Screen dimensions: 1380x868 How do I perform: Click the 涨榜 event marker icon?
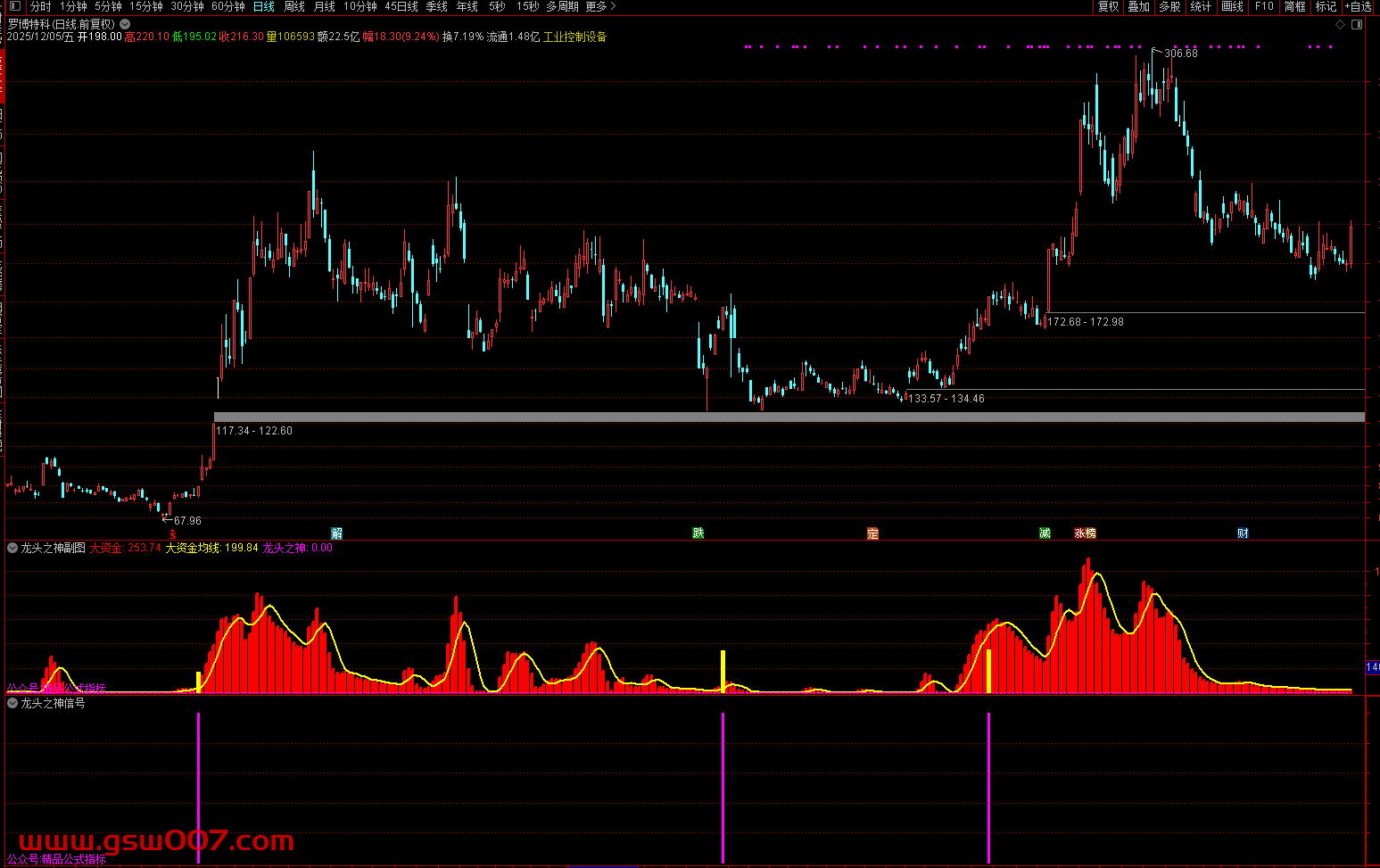click(x=1085, y=533)
